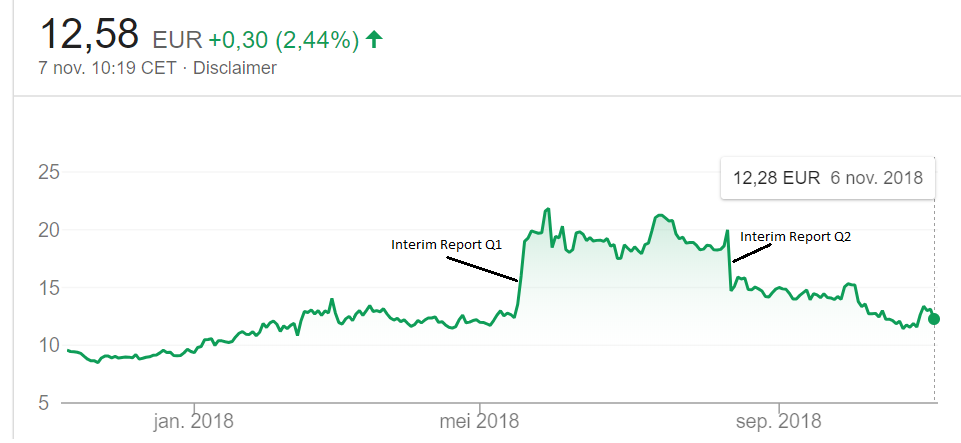
Task: Click the 12,58 current price value
Action: [89, 34]
